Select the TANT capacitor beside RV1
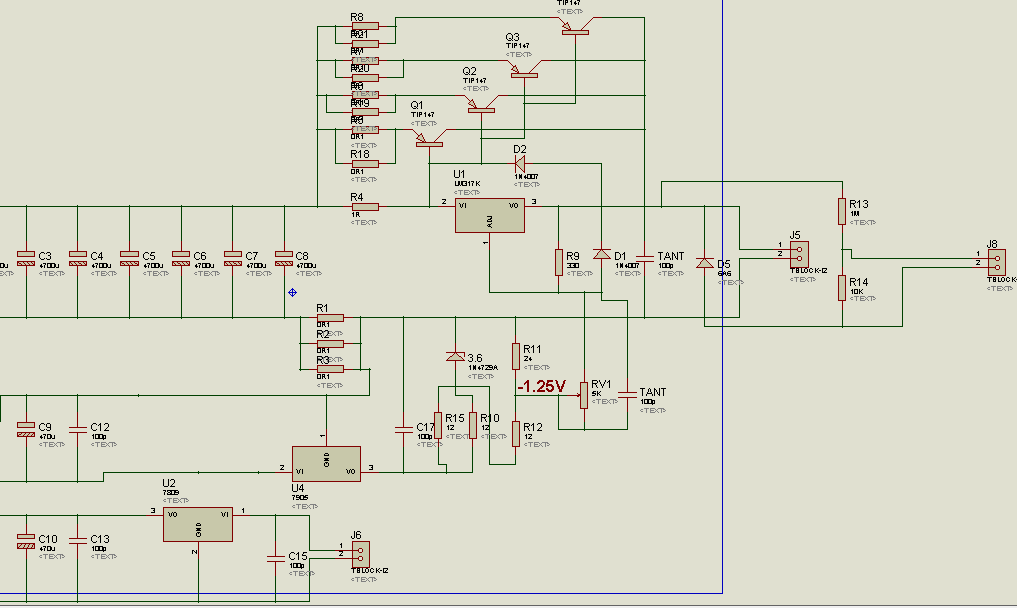1017x608 pixels. pyautogui.click(x=627, y=395)
